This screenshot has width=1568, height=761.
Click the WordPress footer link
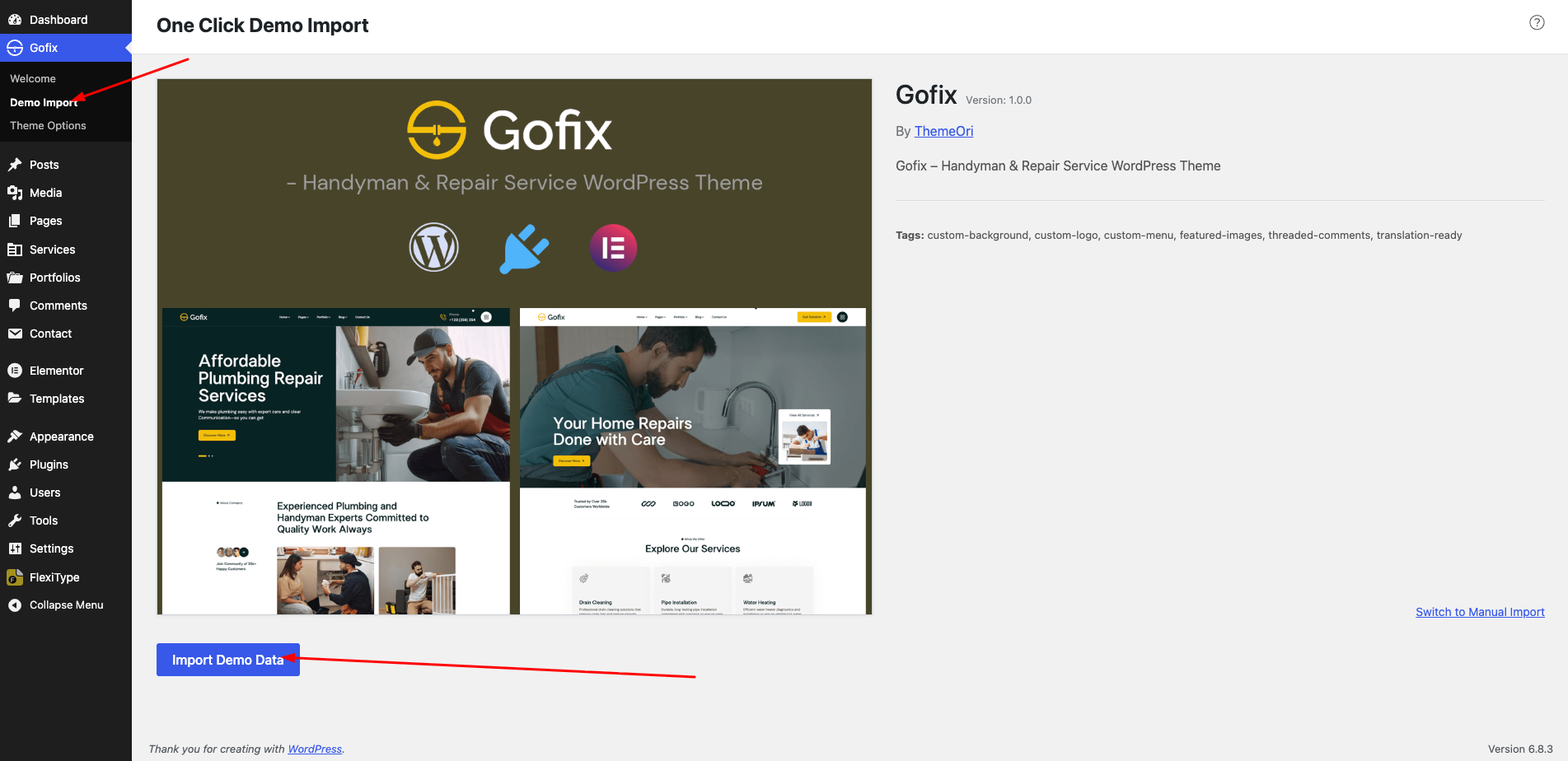click(x=315, y=749)
